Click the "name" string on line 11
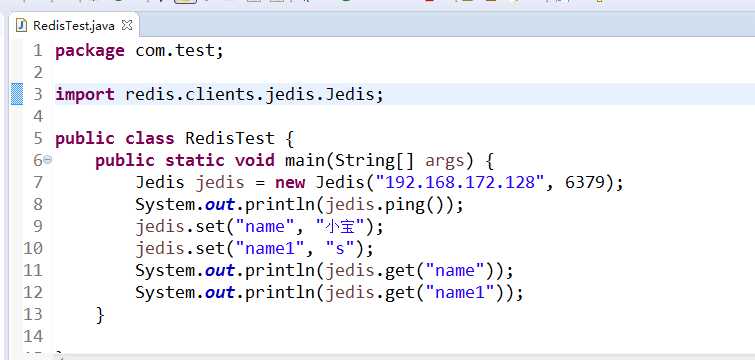755x360 pixels. (x=454, y=271)
